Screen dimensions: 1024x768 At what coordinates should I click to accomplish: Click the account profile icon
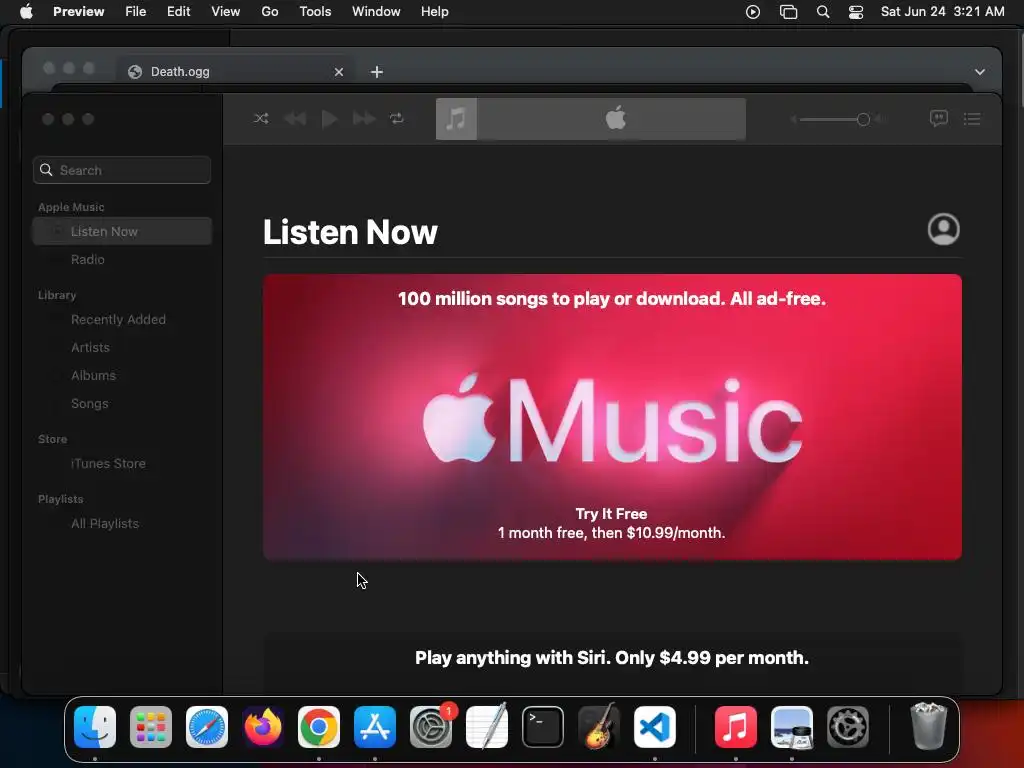[944, 229]
